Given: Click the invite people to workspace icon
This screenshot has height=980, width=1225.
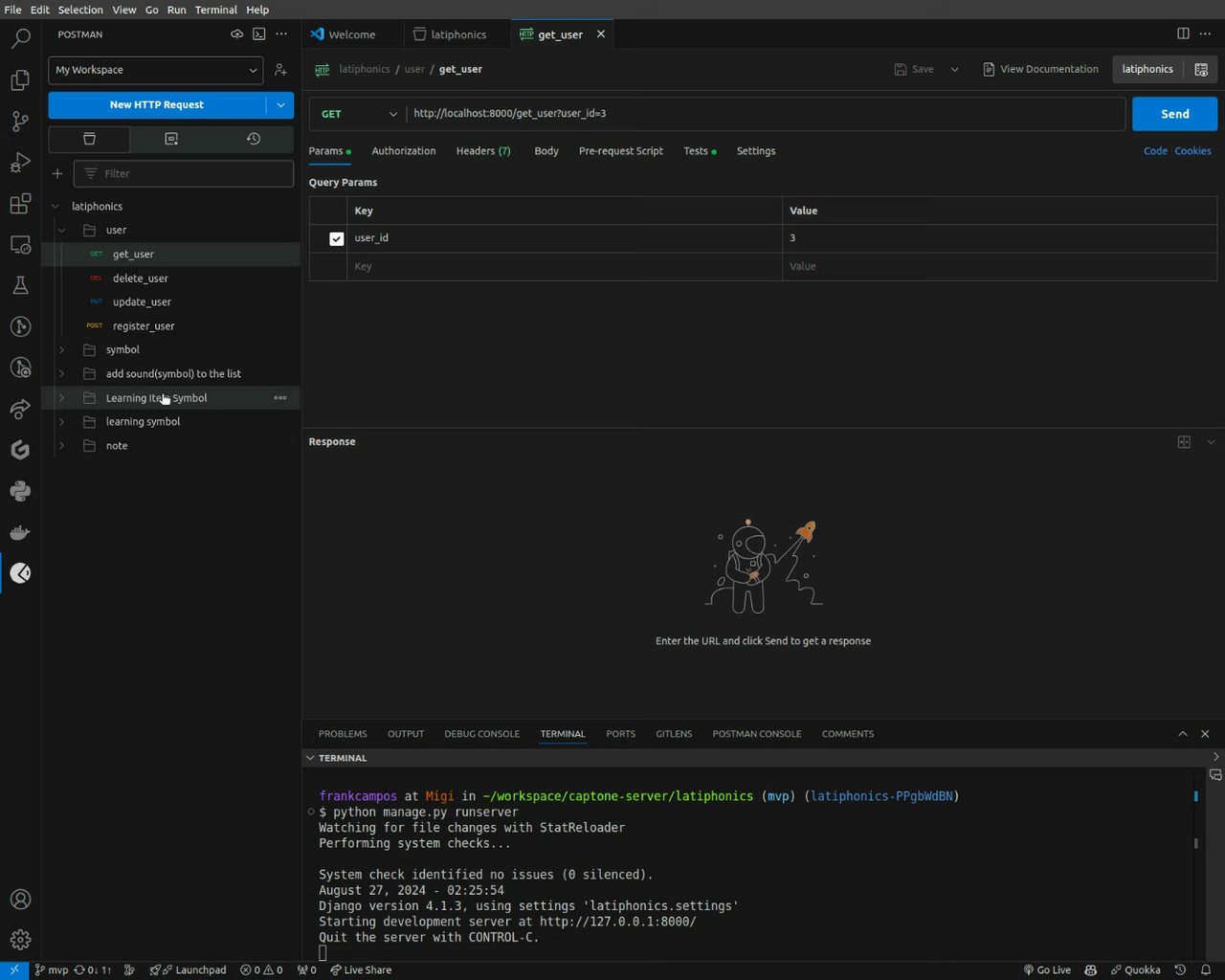Looking at the screenshot, I should 280,70.
